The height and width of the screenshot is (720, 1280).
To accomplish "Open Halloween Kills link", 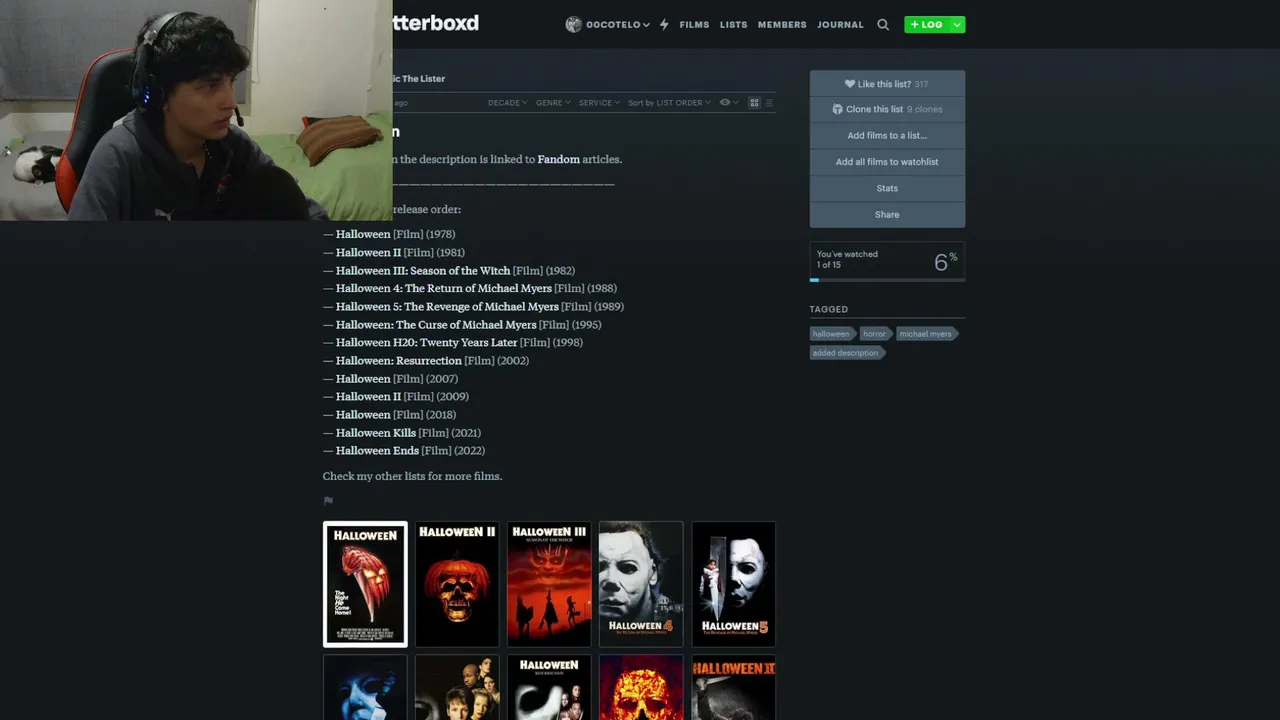I will pos(376,432).
